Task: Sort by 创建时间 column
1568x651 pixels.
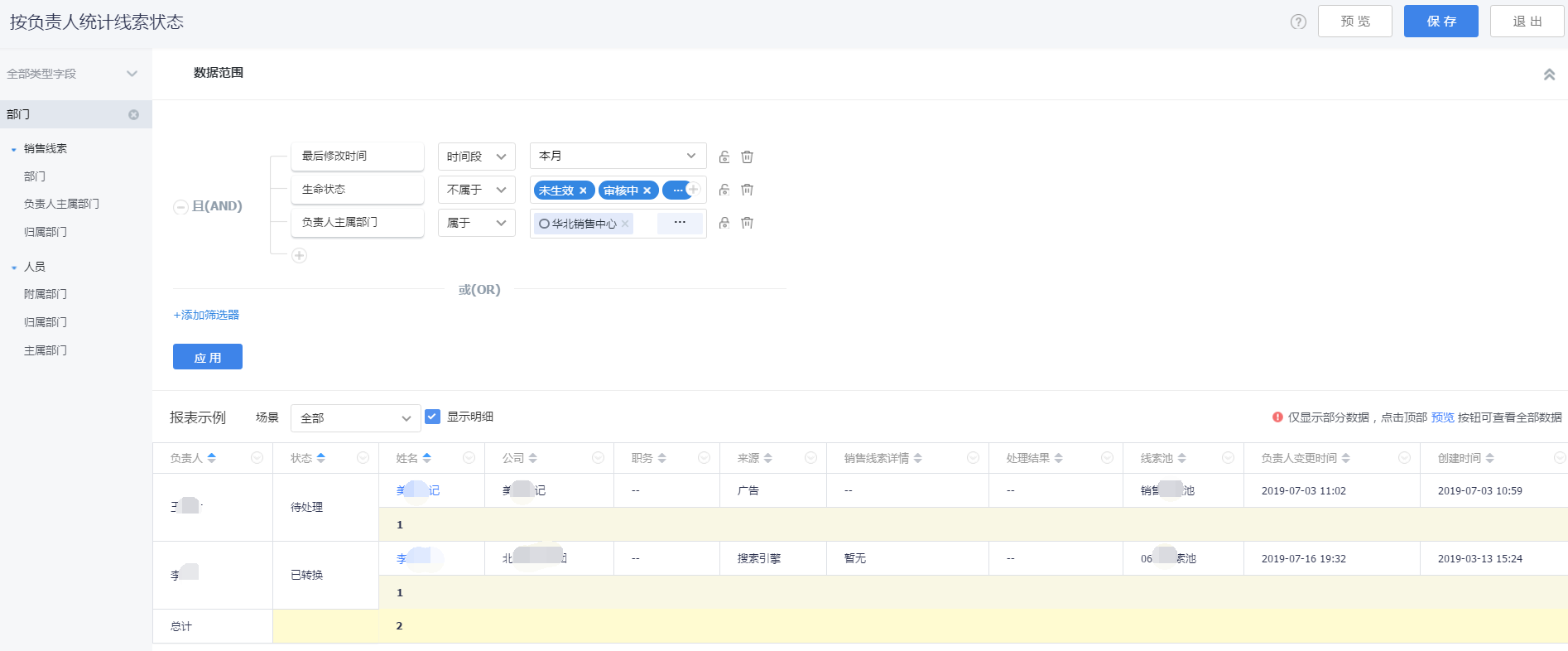Action: click(x=1490, y=458)
